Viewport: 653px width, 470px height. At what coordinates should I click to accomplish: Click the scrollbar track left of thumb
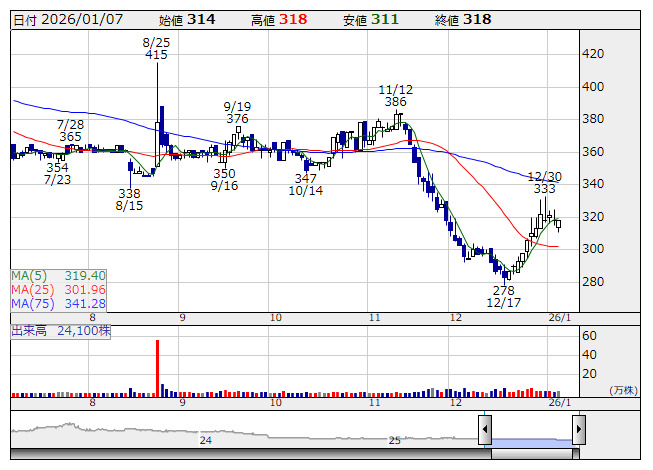click(x=251, y=454)
